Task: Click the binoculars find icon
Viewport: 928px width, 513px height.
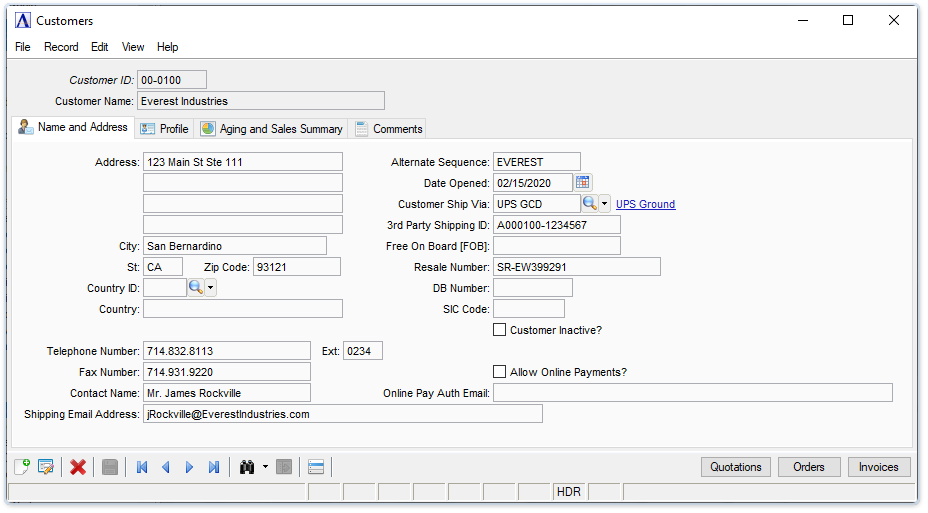Action: (247, 467)
